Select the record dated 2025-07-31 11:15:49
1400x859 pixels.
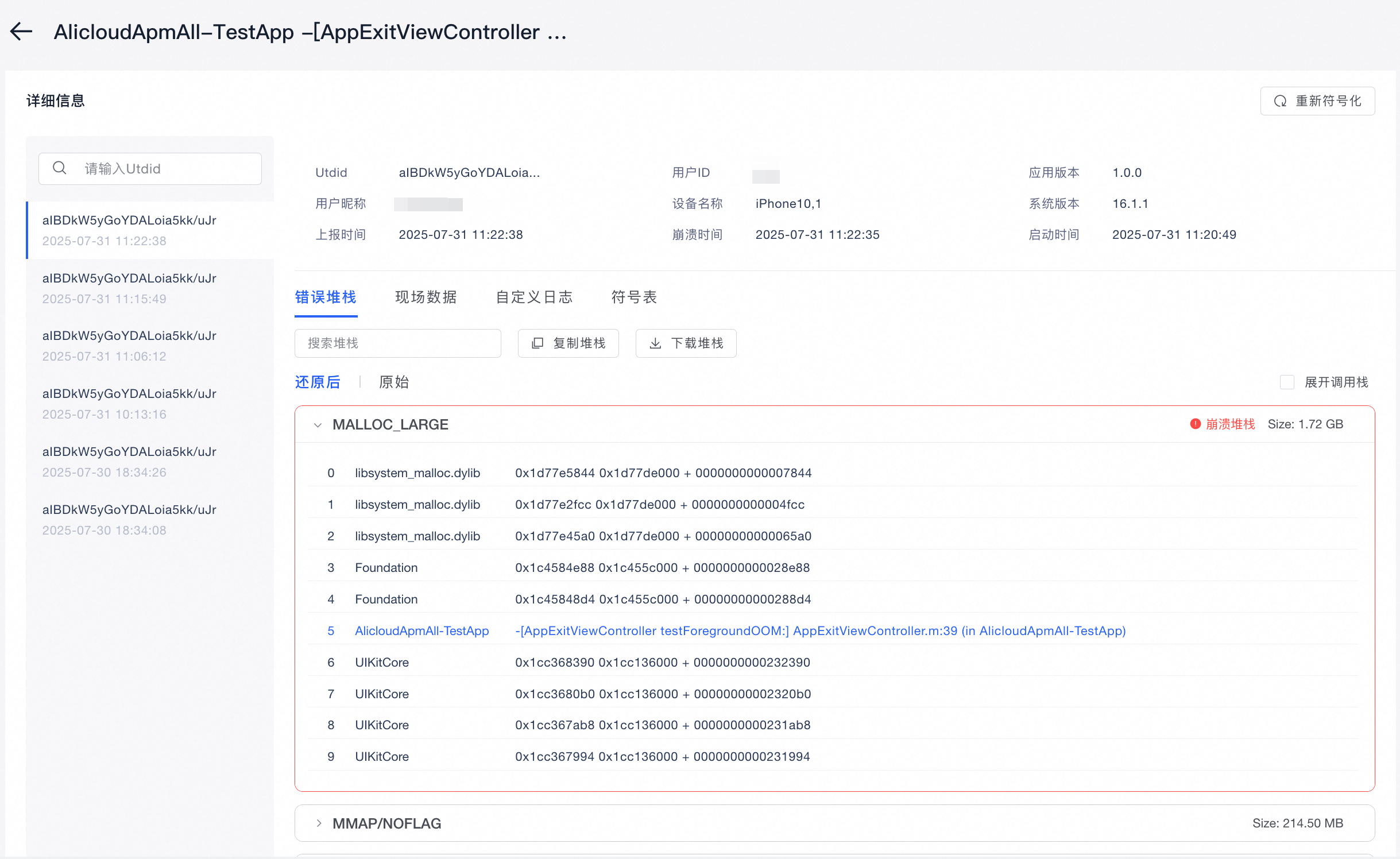150,288
